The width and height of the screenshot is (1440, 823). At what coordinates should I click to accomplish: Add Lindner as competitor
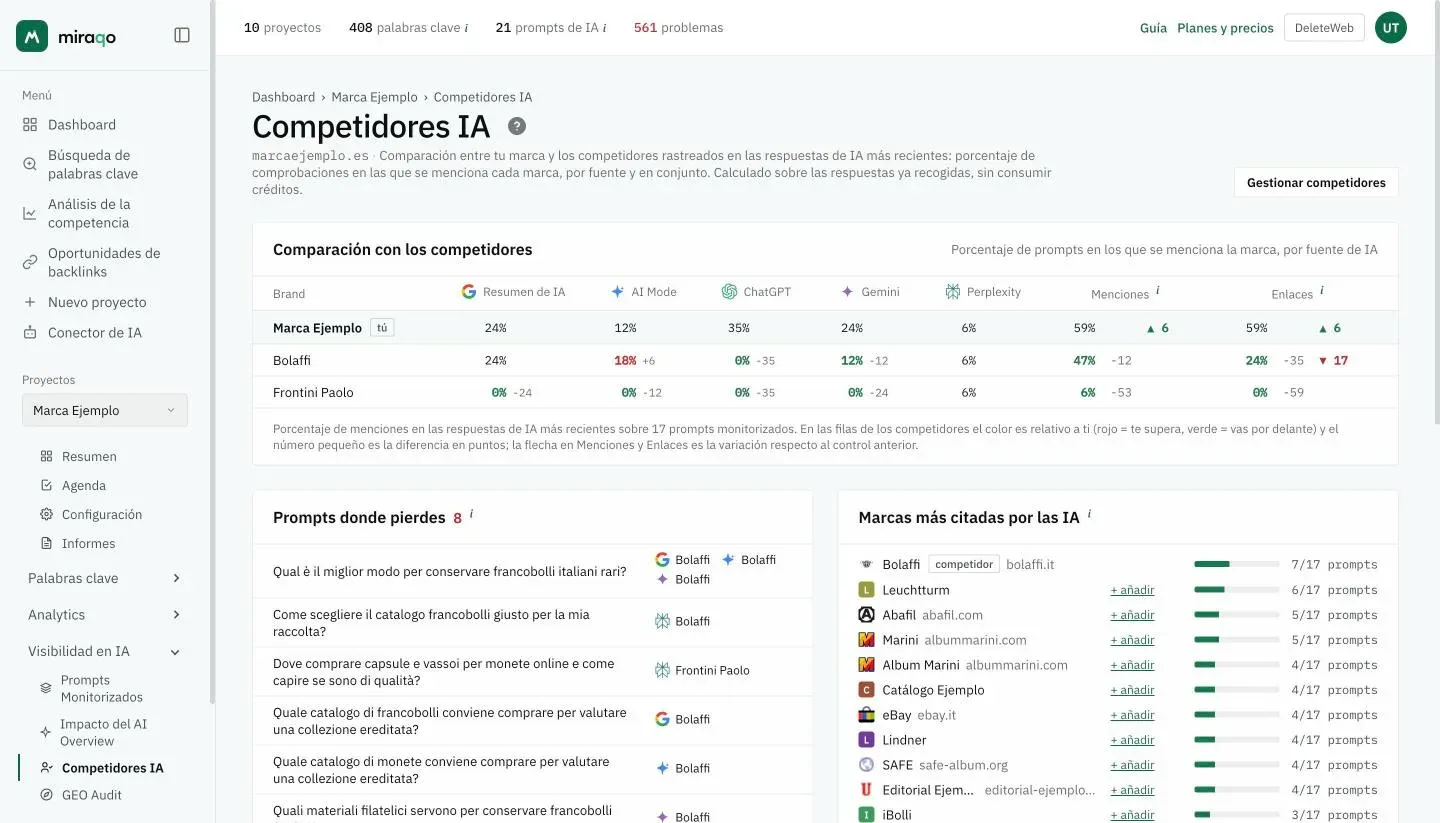click(x=1132, y=740)
